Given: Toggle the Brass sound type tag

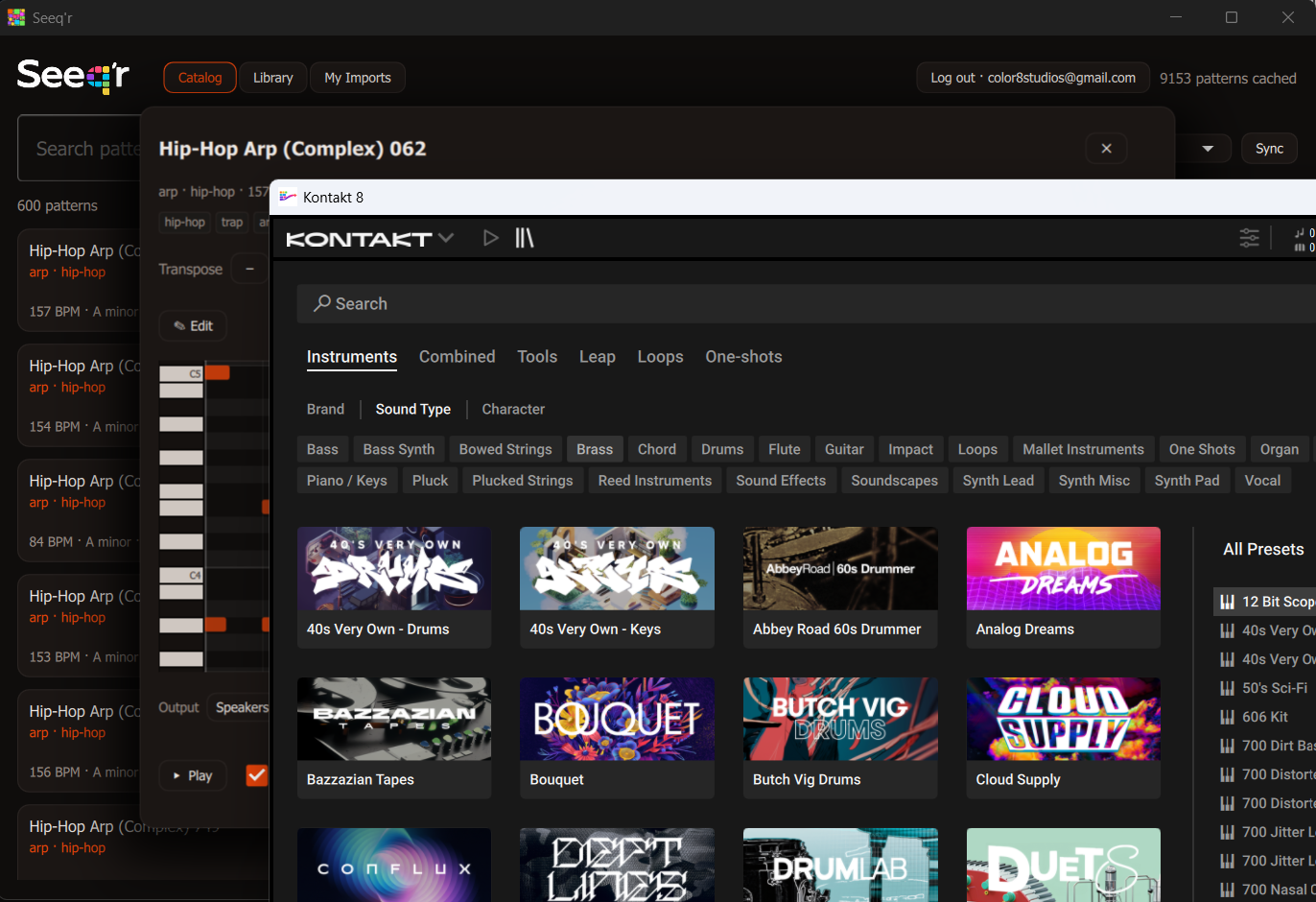Looking at the screenshot, I should coord(595,449).
